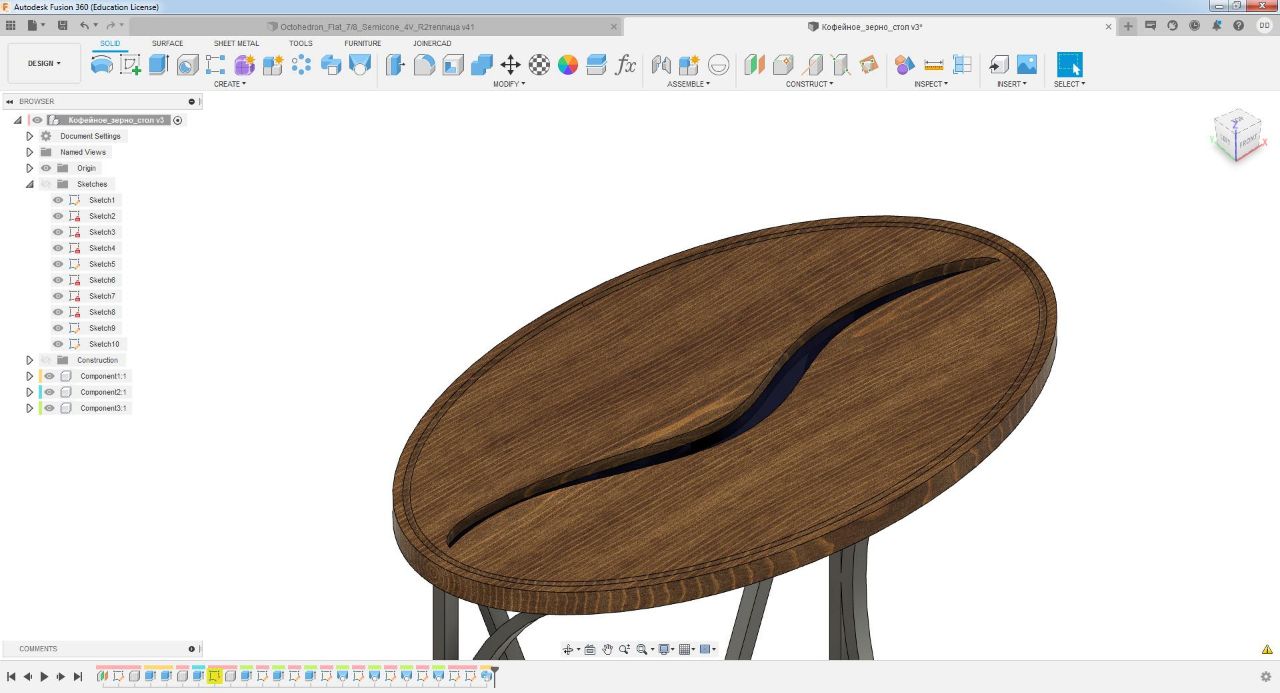This screenshot has height=693, width=1280.
Task: Open the INSPECT dropdown menu
Action: click(x=931, y=84)
